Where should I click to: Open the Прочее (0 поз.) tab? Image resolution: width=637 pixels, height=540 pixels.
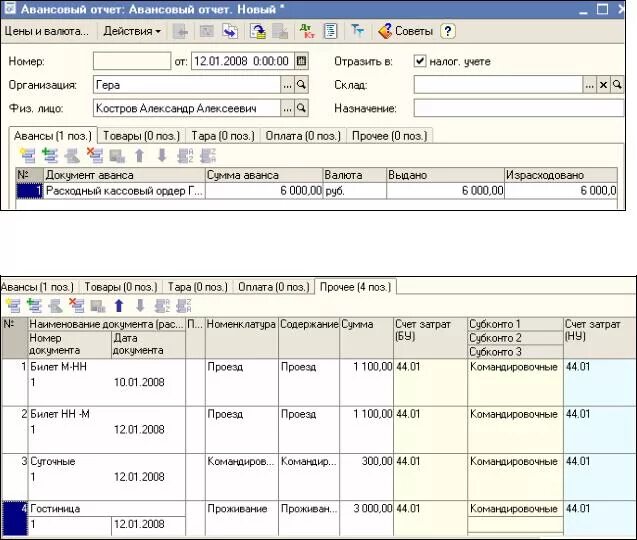(x=390, y=136)
